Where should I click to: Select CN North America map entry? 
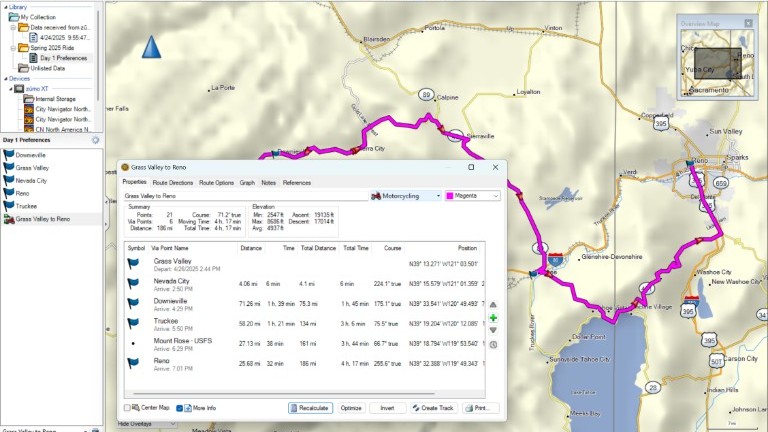pyautogui.click(x=62, y=130)
